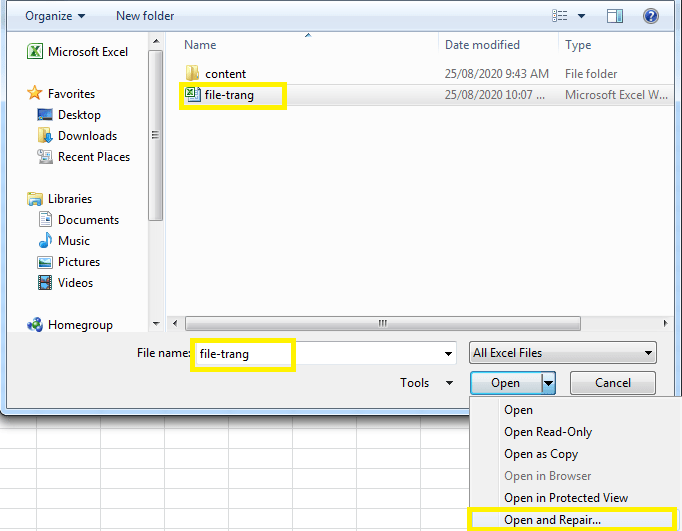Select the Desktop entry label
Screen dimensions: 682x531
[79, 115]
